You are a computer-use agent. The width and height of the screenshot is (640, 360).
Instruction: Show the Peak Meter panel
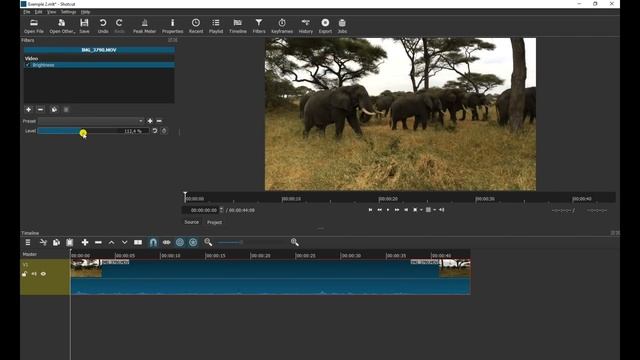coord(144,26)
